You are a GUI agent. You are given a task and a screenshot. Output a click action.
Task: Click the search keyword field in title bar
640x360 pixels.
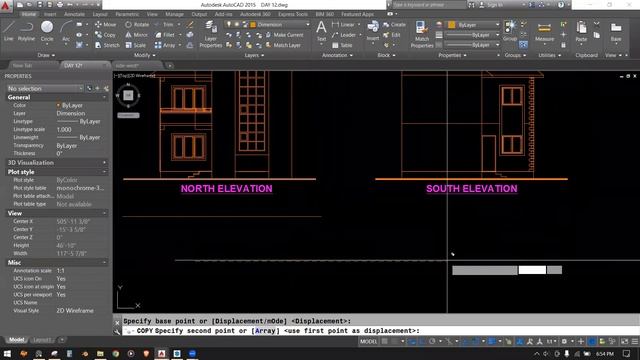click(x=429, y=5)
